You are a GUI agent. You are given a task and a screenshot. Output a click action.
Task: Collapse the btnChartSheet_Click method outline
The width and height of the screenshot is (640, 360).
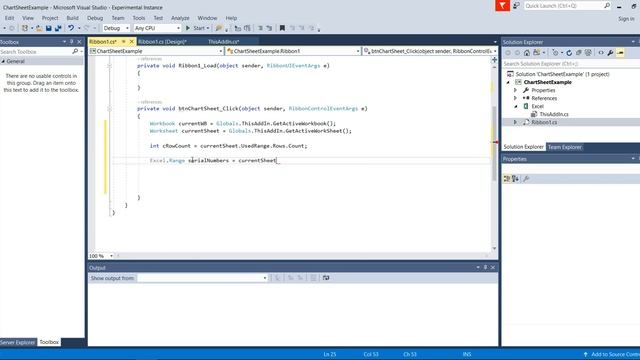point(109,109)
